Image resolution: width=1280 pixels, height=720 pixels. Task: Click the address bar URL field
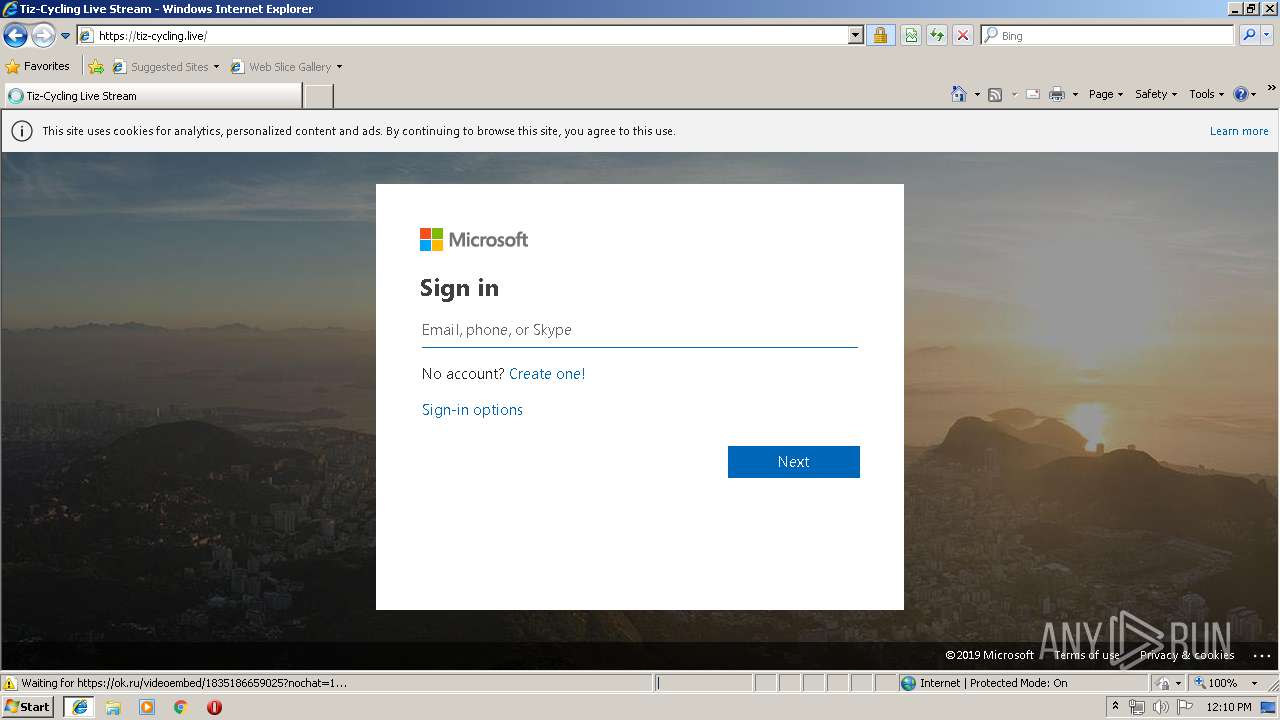click(463, 36)
